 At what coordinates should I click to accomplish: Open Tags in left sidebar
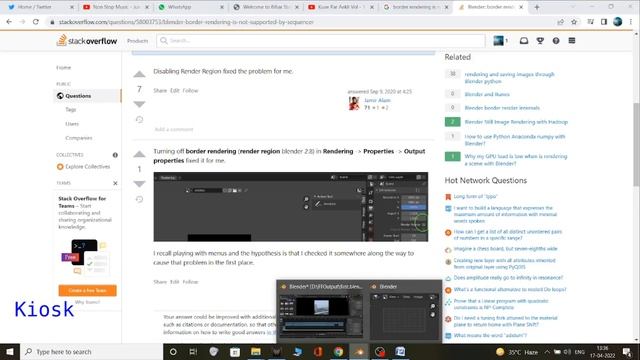coord(71,109)
